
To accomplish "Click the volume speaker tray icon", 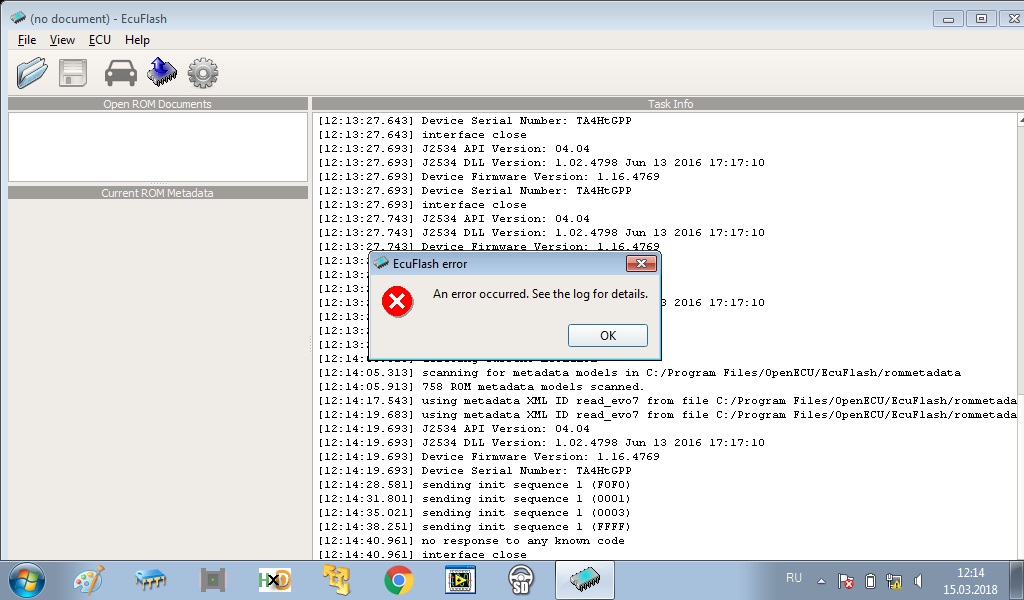I will 918,581.
